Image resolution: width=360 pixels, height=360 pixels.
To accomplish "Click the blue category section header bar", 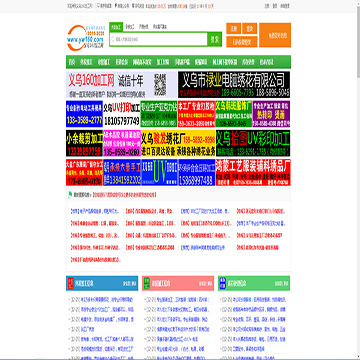I will point(102,283).
